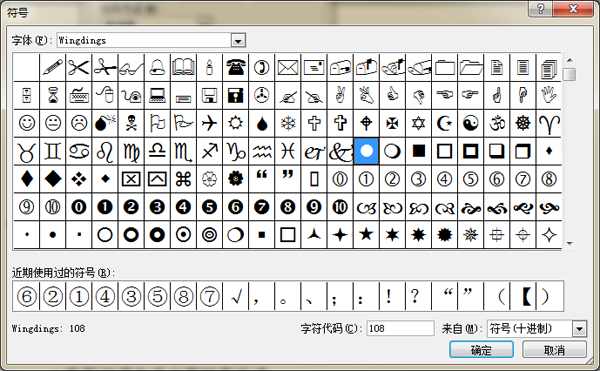This screenshot has width=600, height=371.
Task: Pick recent question mark symbol
Action: [418, 296]
